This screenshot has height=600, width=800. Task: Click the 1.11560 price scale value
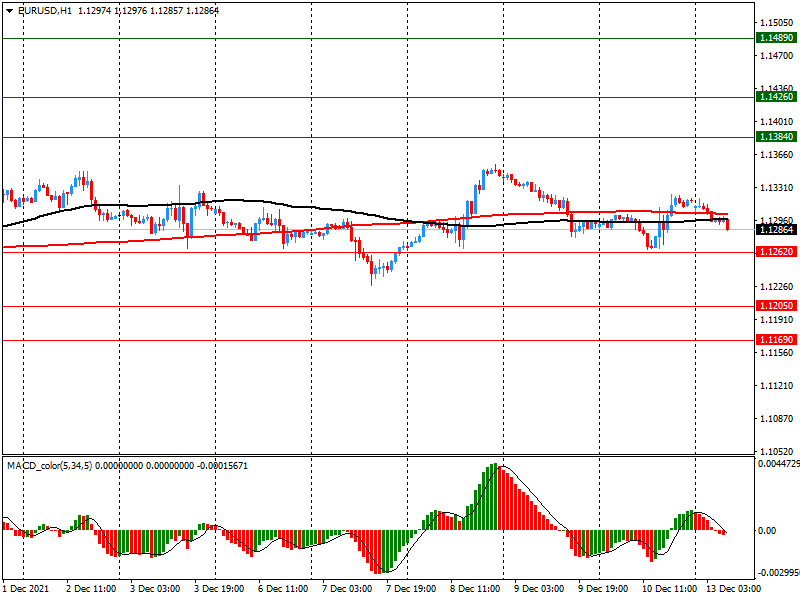777,353
